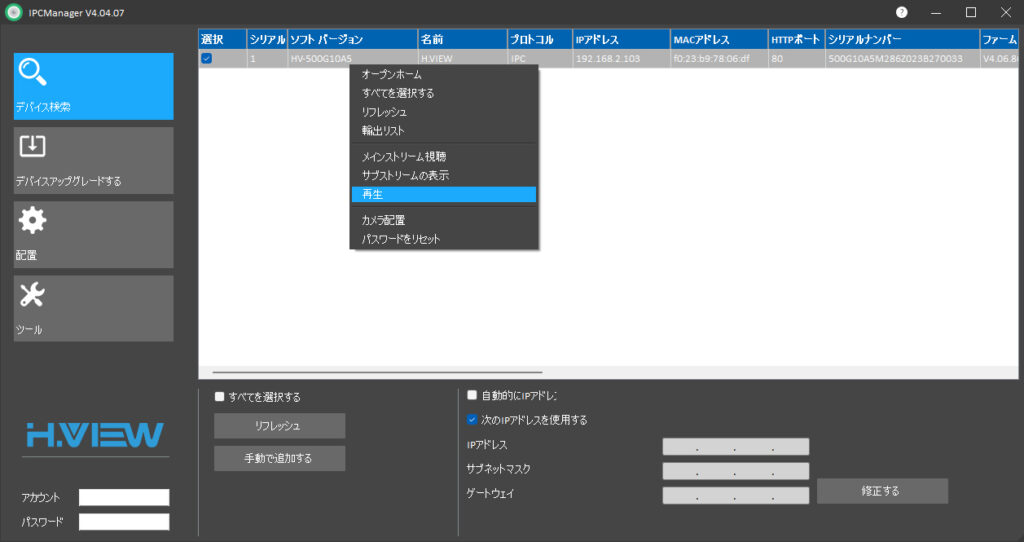Viewport: 1024px width, 542px height.
Task: Click the help question mark icon
Action: (x=902, y=12)
